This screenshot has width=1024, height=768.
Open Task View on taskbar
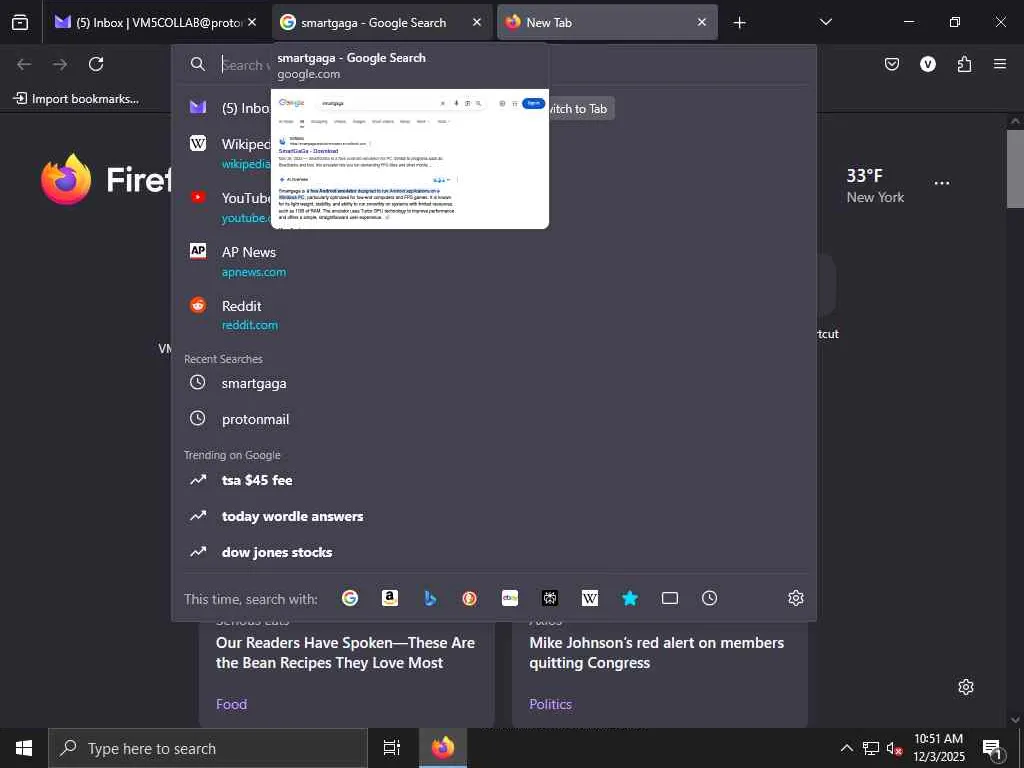tap(391, 748)
